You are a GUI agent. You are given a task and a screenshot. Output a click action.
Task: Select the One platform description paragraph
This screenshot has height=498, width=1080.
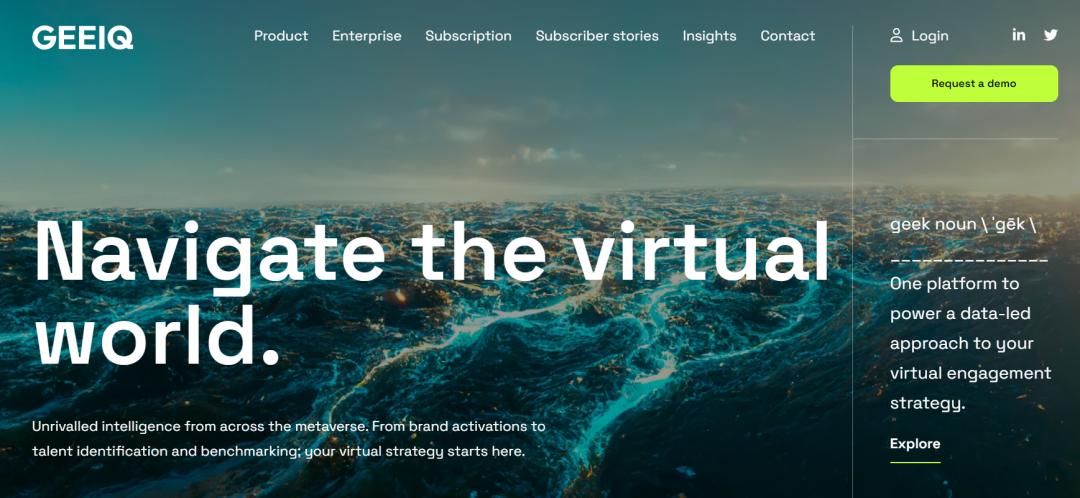(970, 343)
